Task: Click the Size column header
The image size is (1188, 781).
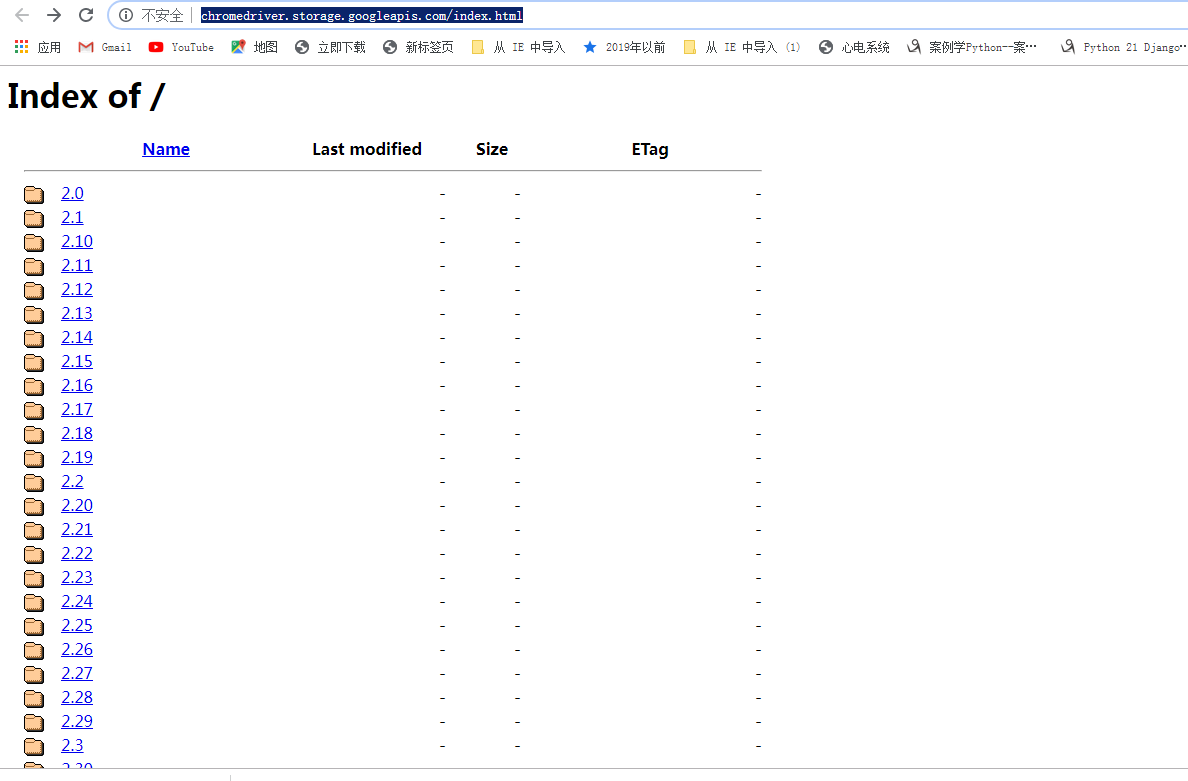Action: tap(492, 149)
